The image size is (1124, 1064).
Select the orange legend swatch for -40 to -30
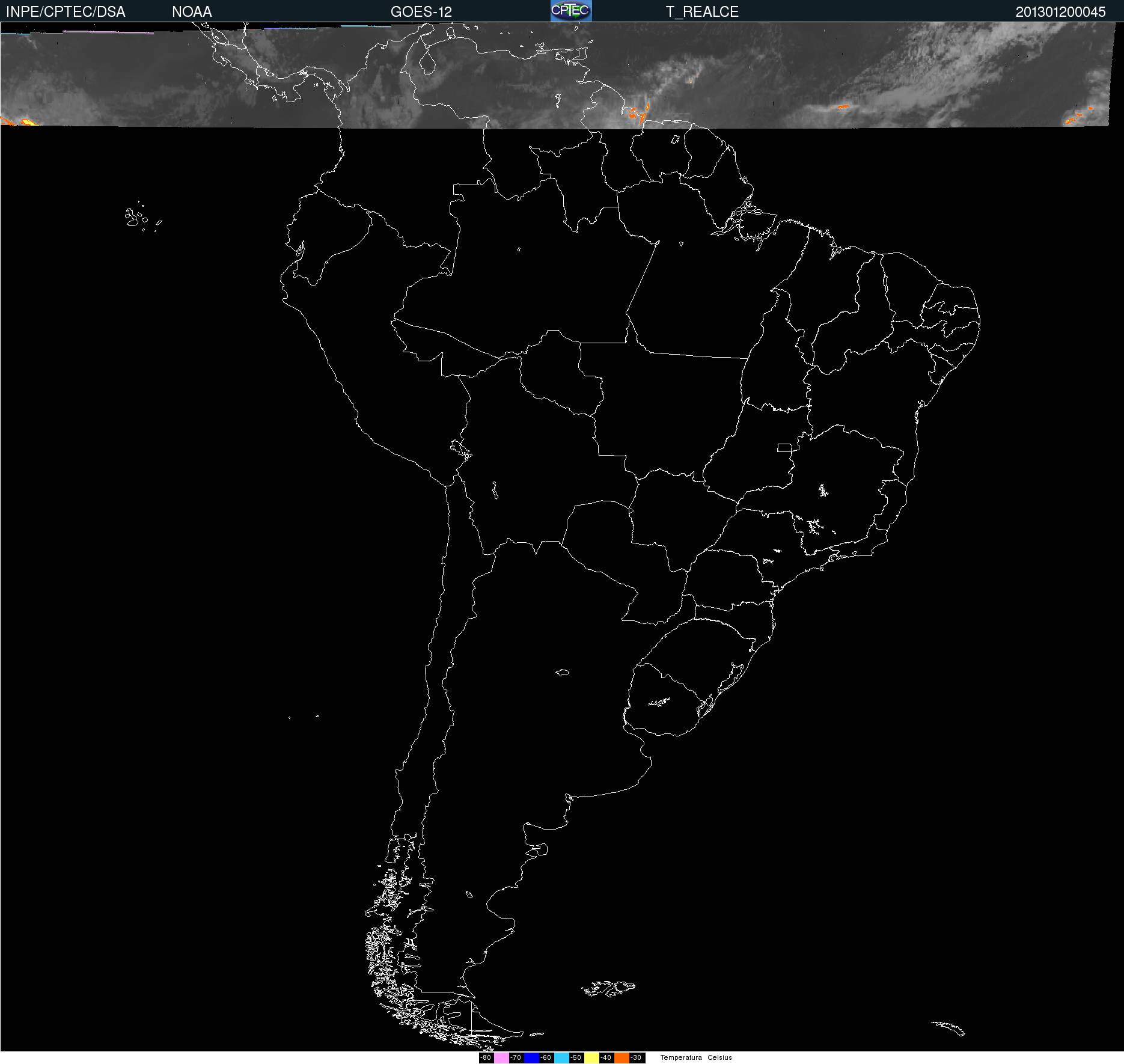(x=622, y=1057)
